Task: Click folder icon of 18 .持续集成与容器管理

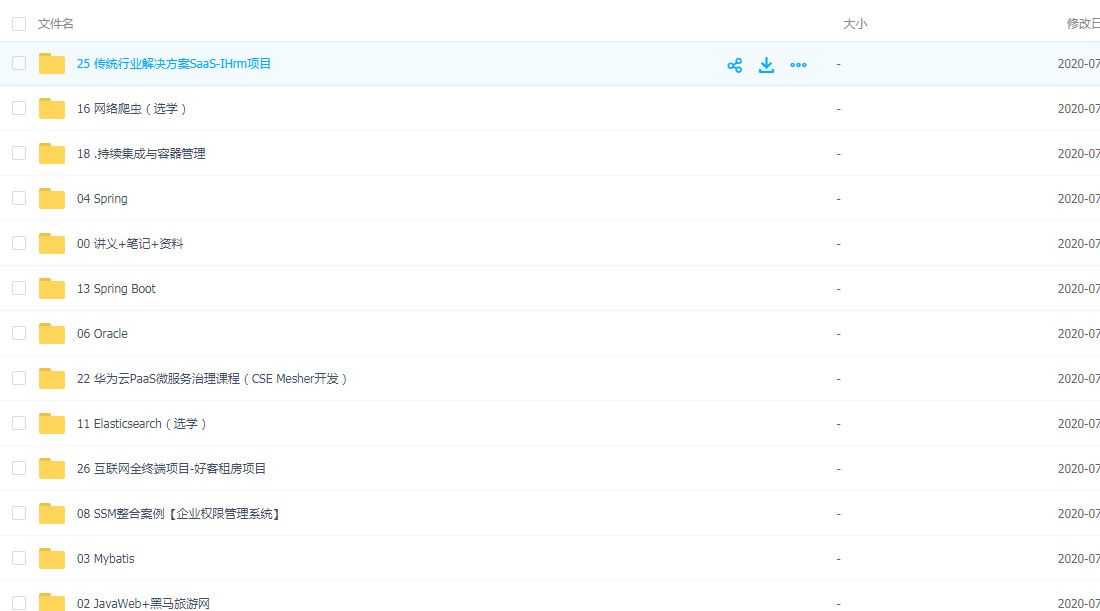Action: (52, 154)
